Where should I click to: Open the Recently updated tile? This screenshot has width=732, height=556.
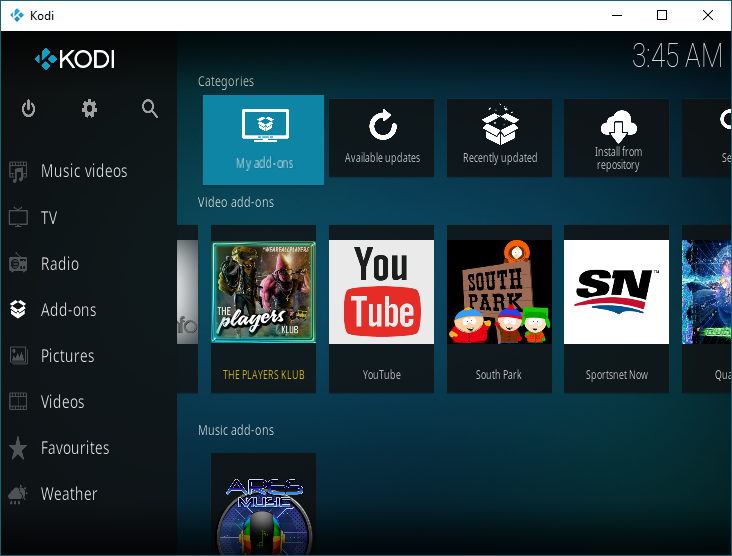click(x=500, y=138)
